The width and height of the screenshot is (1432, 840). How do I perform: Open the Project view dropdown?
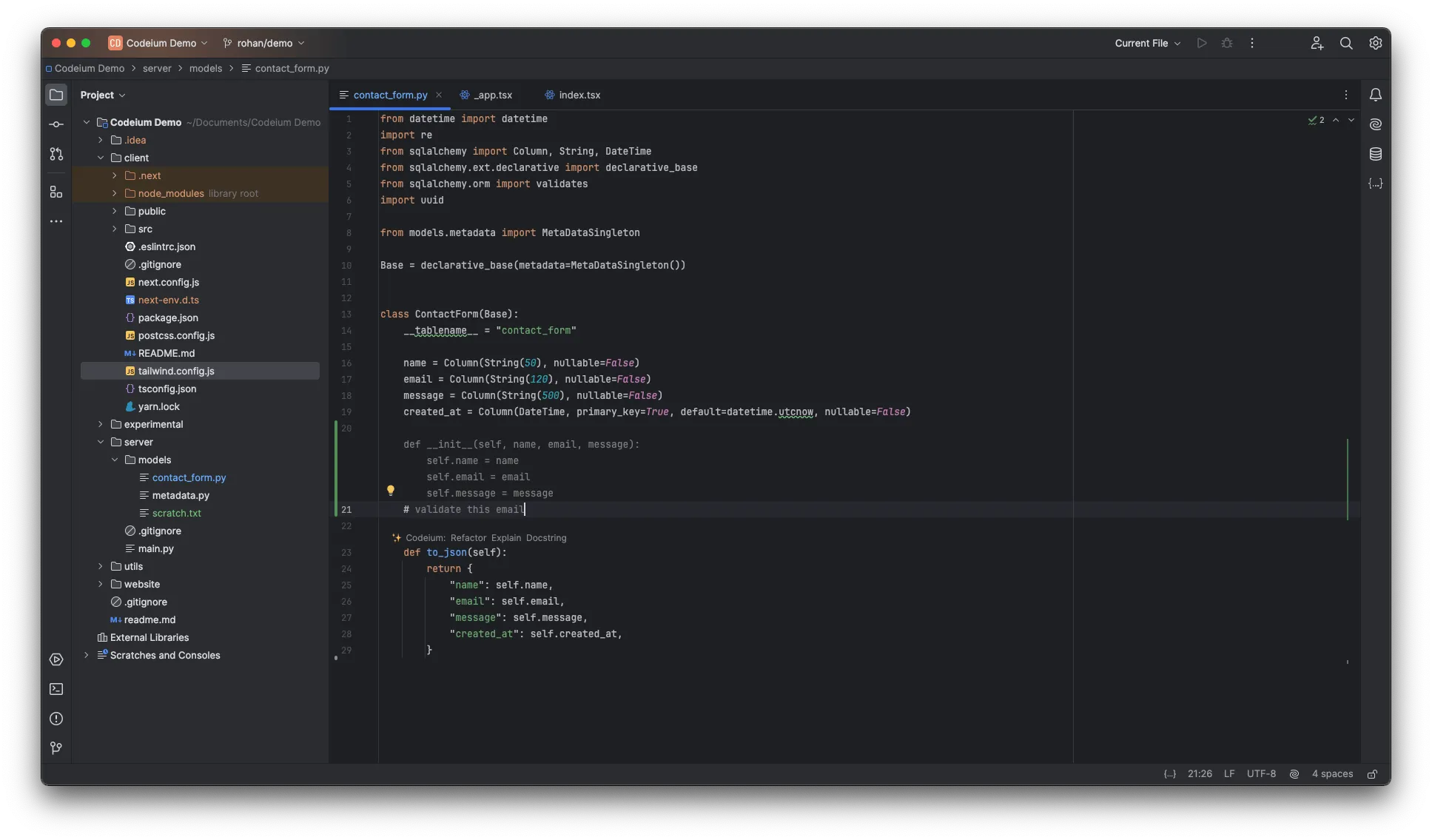[103, 95]
